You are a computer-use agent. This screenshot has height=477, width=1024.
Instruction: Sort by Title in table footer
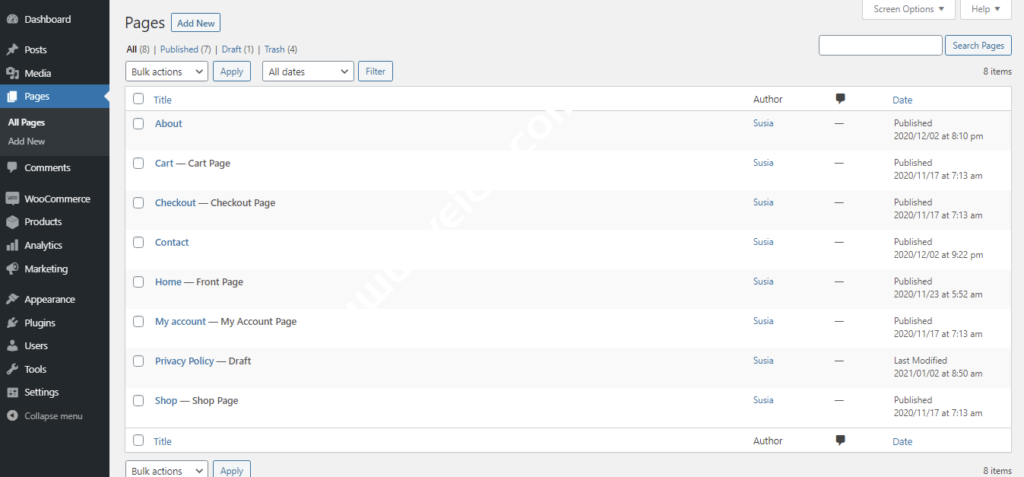pos(163,442)
